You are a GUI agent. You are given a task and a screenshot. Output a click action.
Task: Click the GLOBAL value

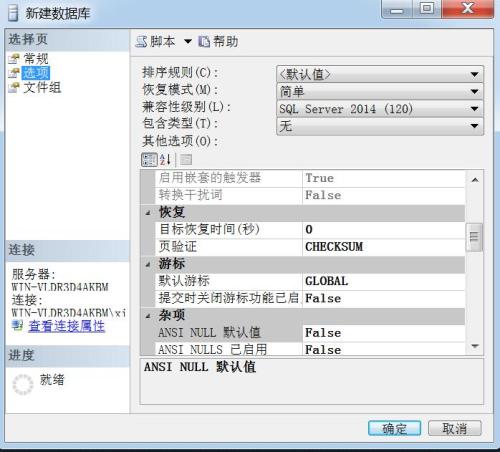point(383,281)
